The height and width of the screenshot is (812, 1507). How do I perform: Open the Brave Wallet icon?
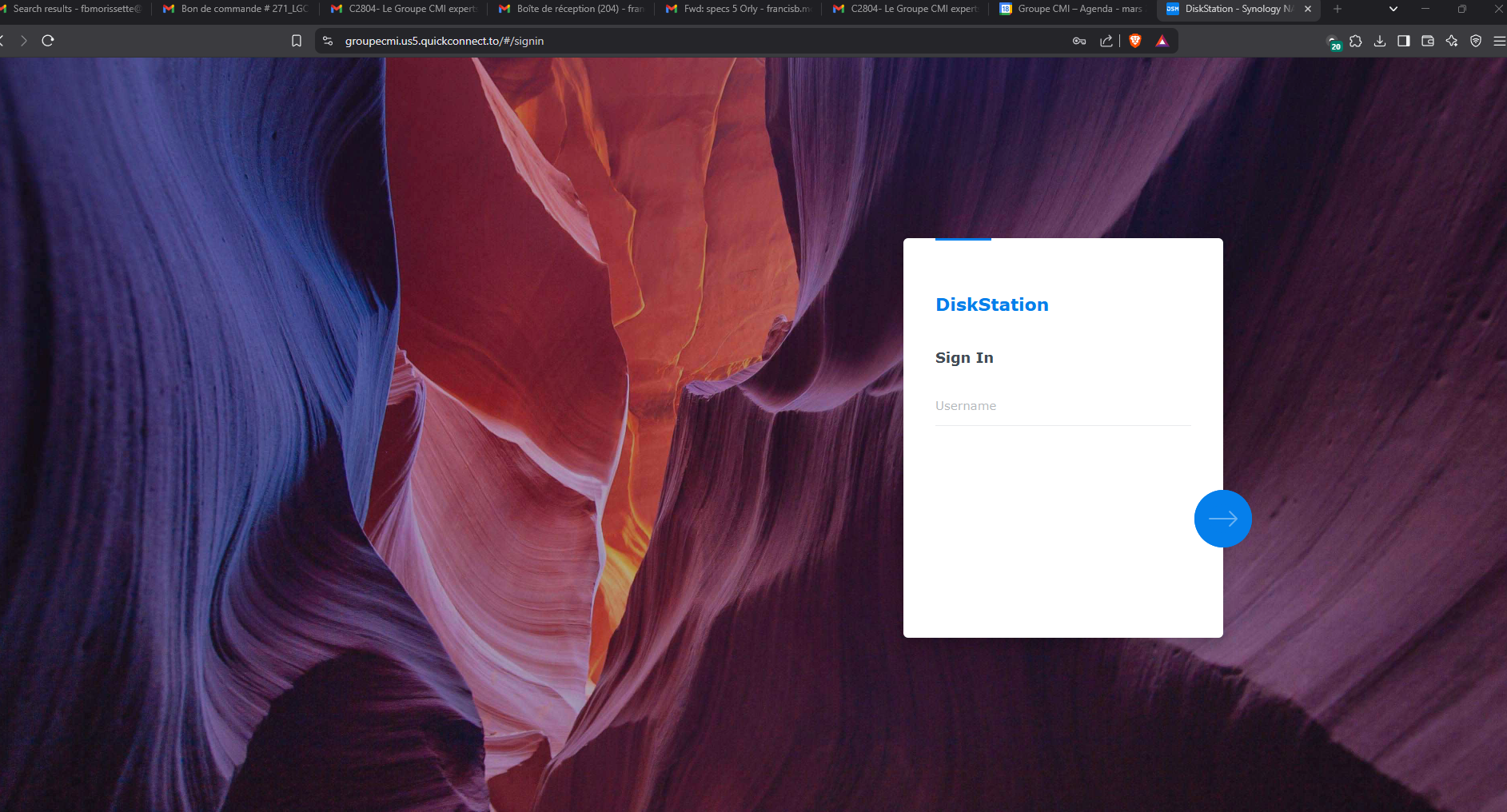pos(1428,41)
